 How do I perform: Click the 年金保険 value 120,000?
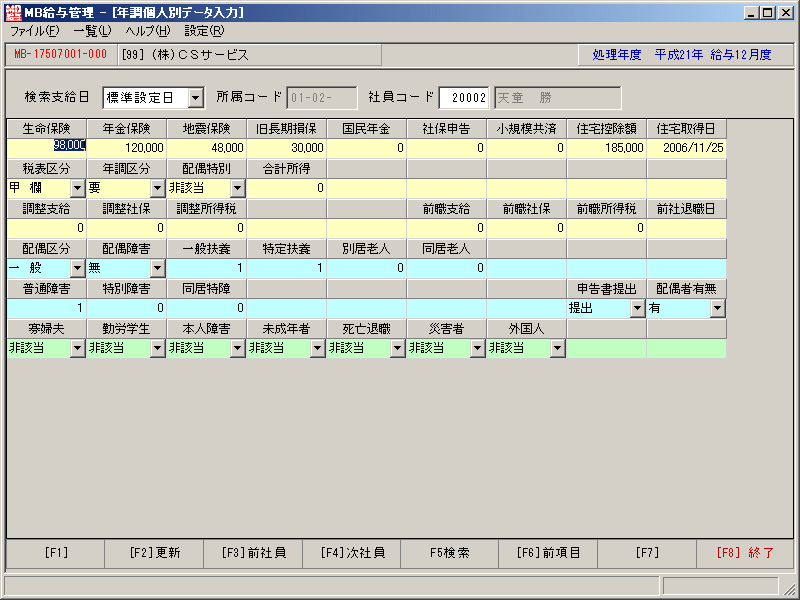coord(127,148)
